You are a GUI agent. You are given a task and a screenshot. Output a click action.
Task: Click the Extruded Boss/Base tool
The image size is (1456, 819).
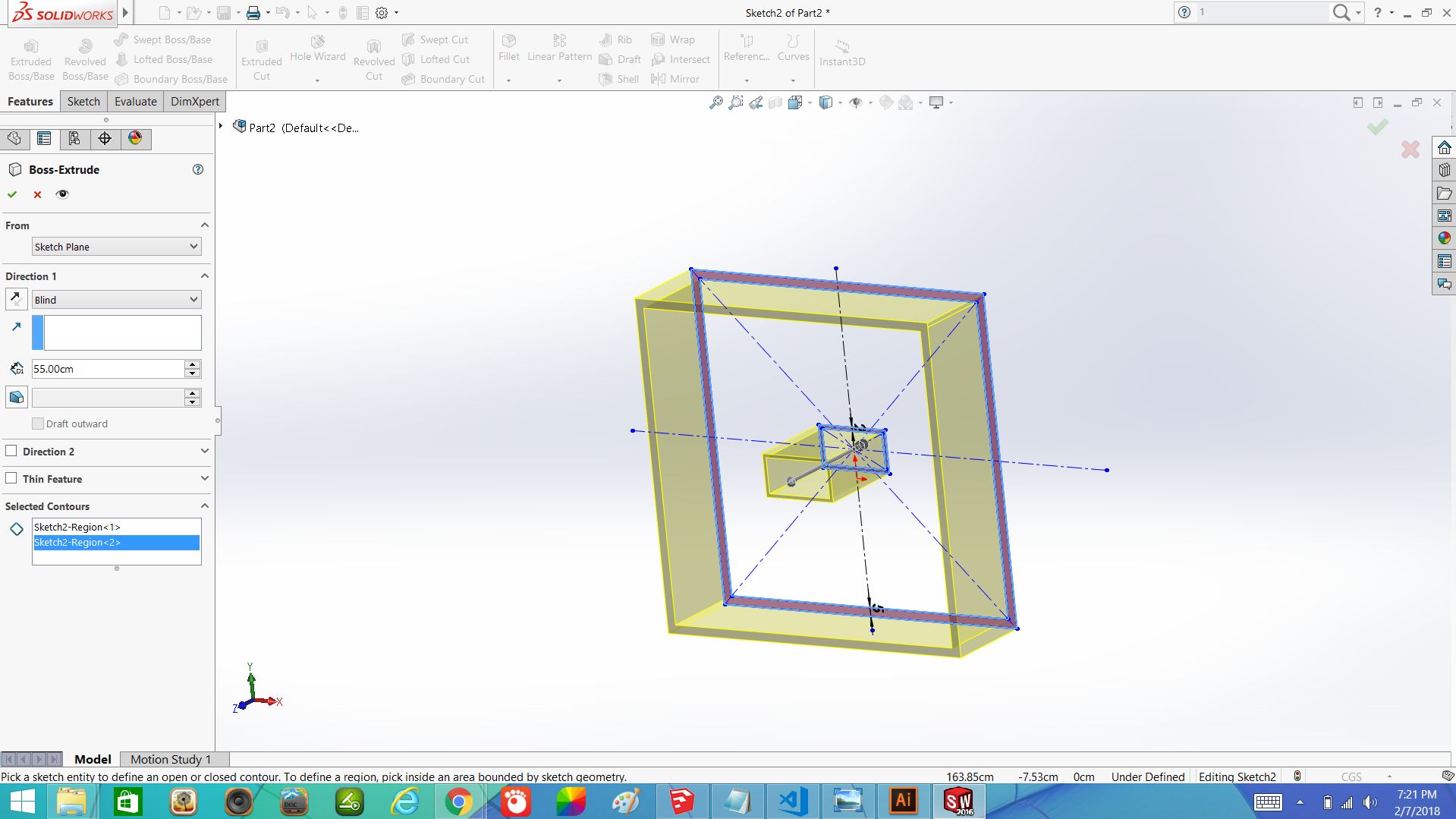pyautogui.click(x=31, y=60)
